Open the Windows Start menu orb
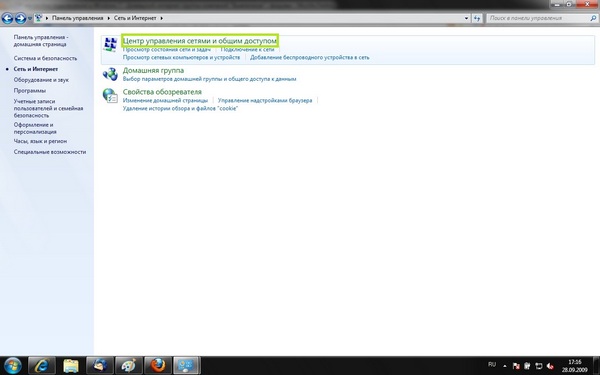 [13, 365]
